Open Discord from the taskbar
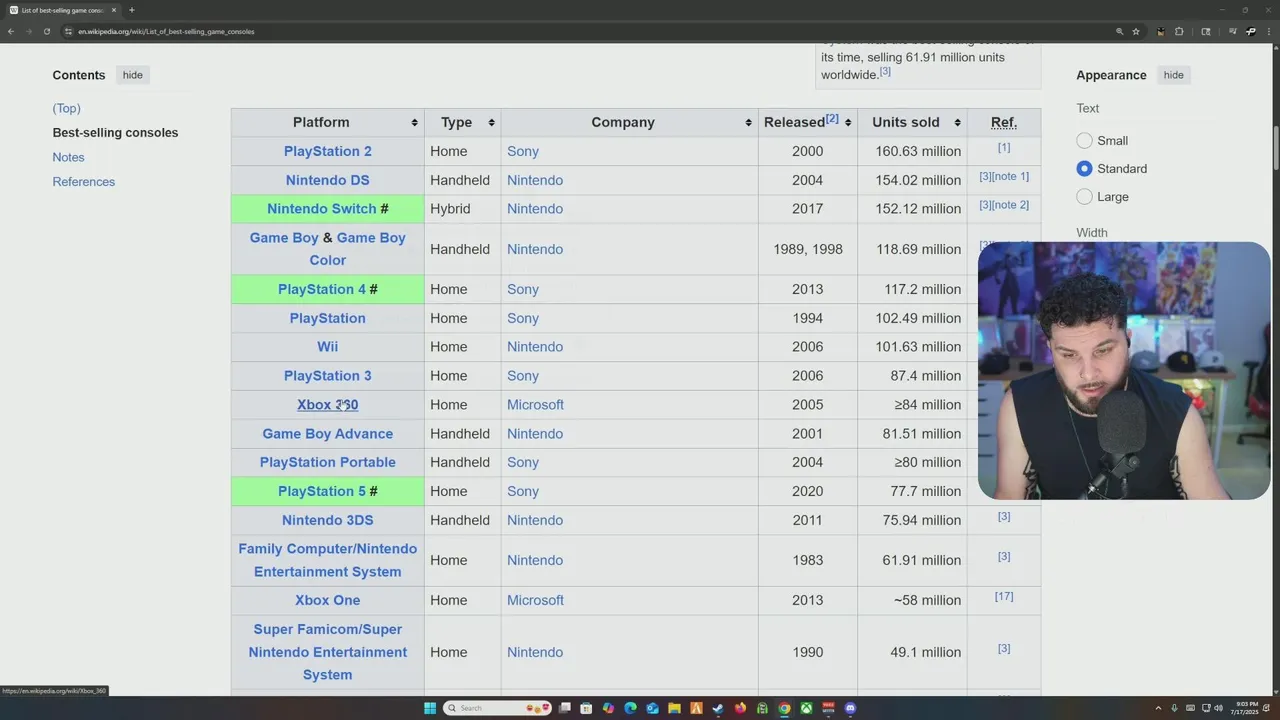Image resolution: width=1280 pixels, height=720 pixels. pyautogui.click(x=850, y=708)
